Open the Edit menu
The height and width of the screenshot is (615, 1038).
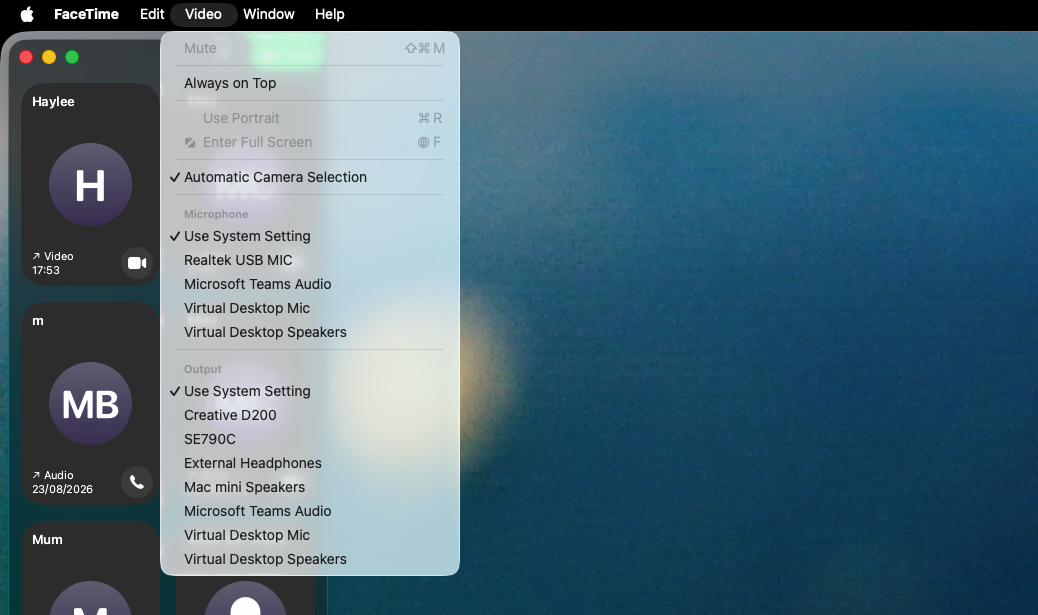(x=152, y=14)
